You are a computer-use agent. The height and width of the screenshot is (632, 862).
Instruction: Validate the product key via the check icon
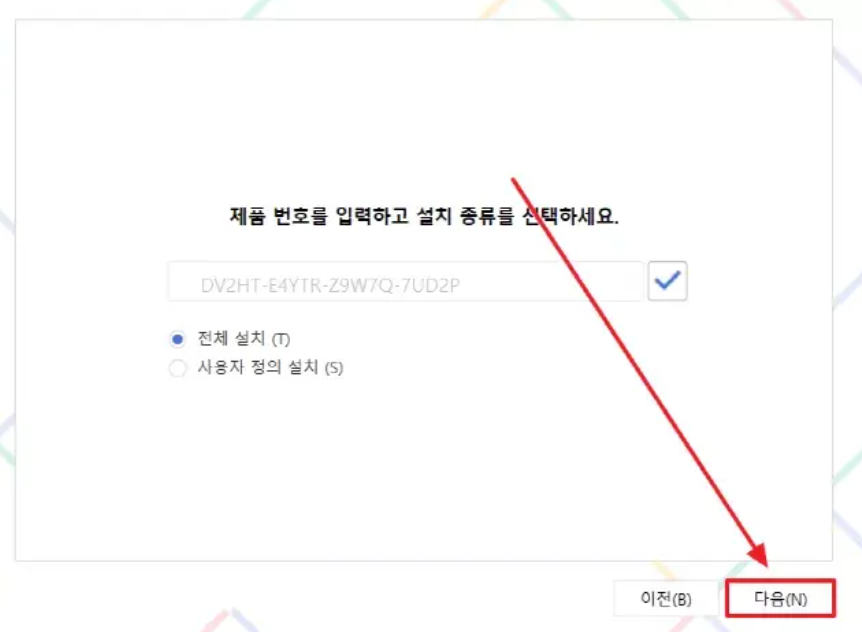pyautogui.click(x=667, y=281)
